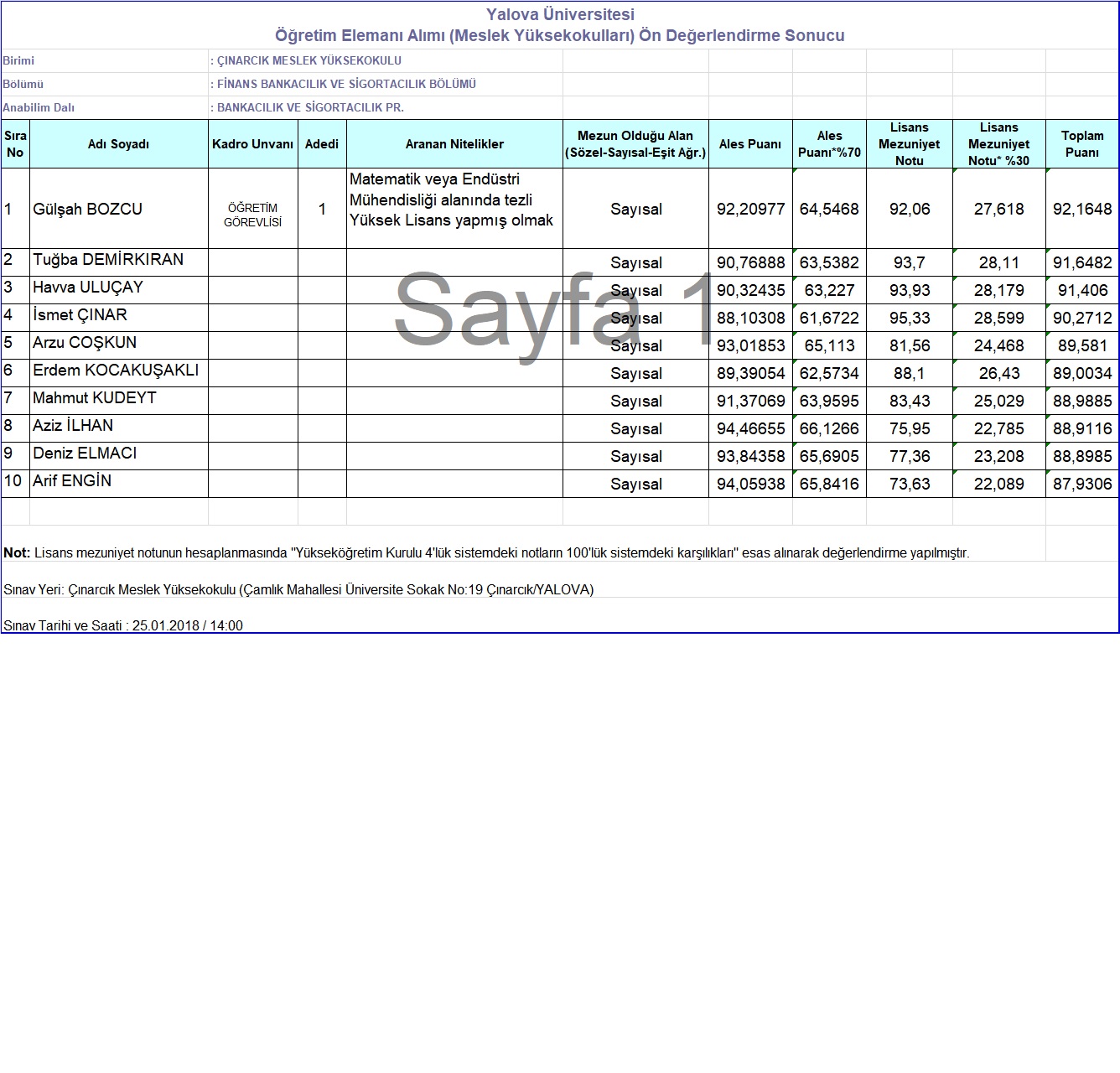The height and width of the screenshot is (1073, 1120).
Task: Click total score 89,0034
Action: pyautogui.click(x=1082, y=373)
